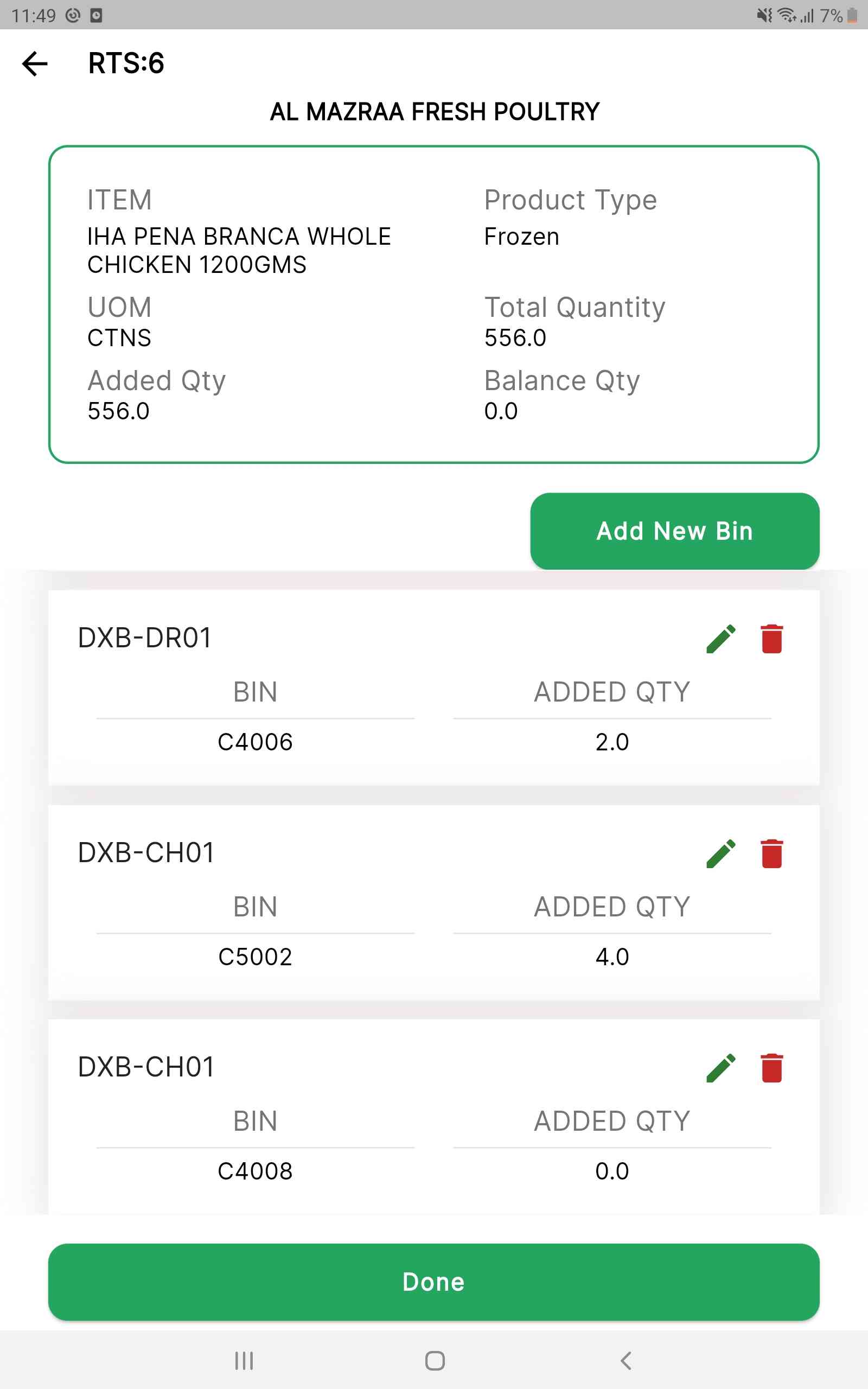Screen dimensions: 868x1389
Task: Edit the bin C4008 entry
Action: point(721,1068)
